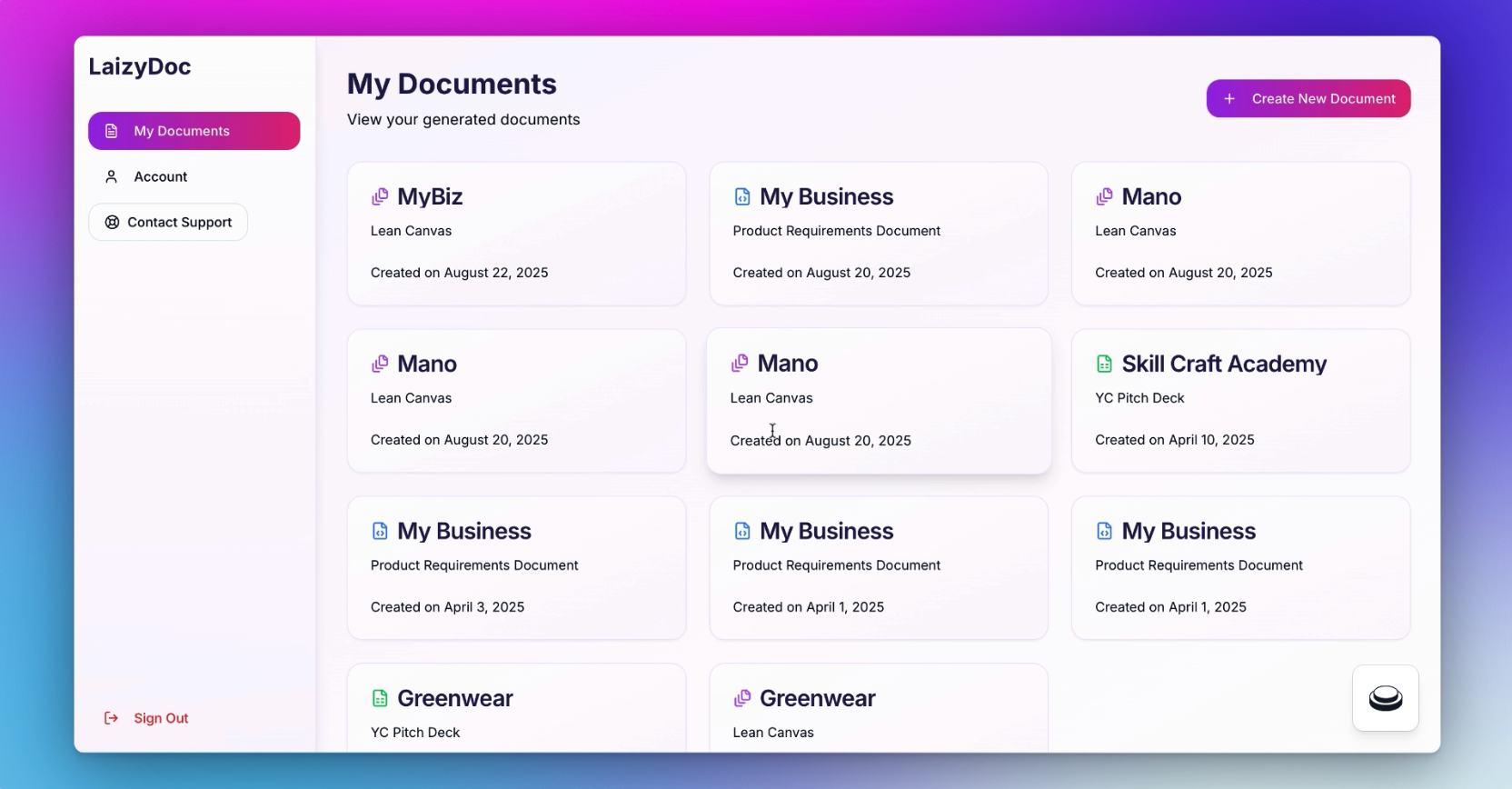Click the document icon on the April 3 My Business card

pyautogui.click(x=380, y=531)
